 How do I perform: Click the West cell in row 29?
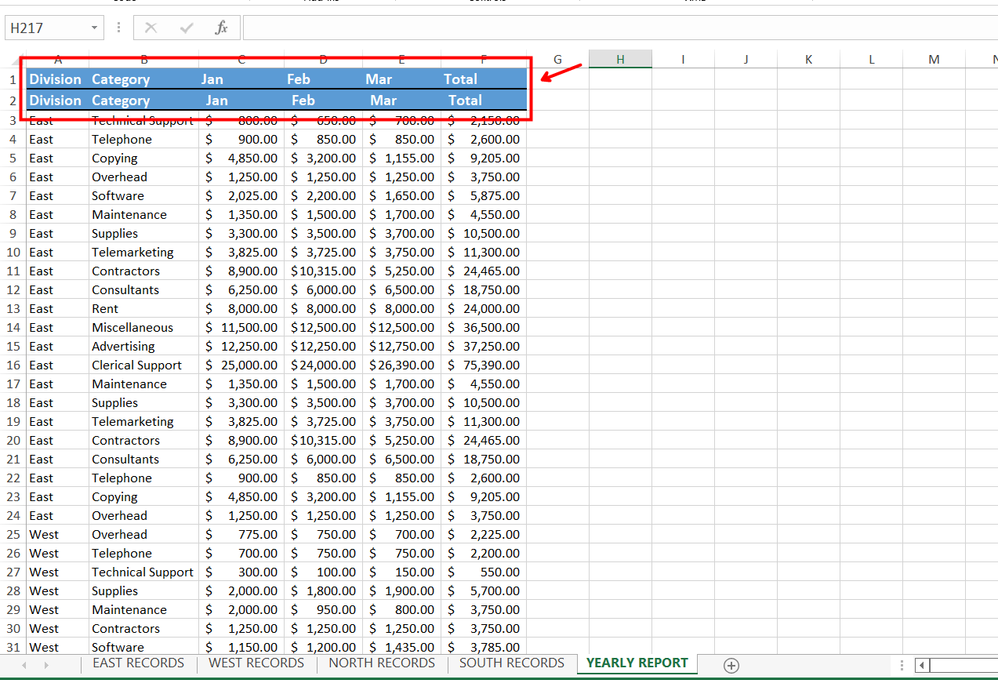[57, 609]
